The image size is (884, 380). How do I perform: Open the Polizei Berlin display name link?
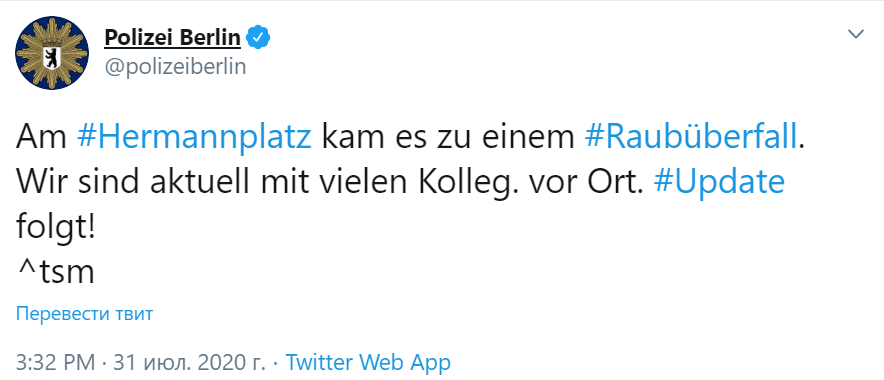173,38
